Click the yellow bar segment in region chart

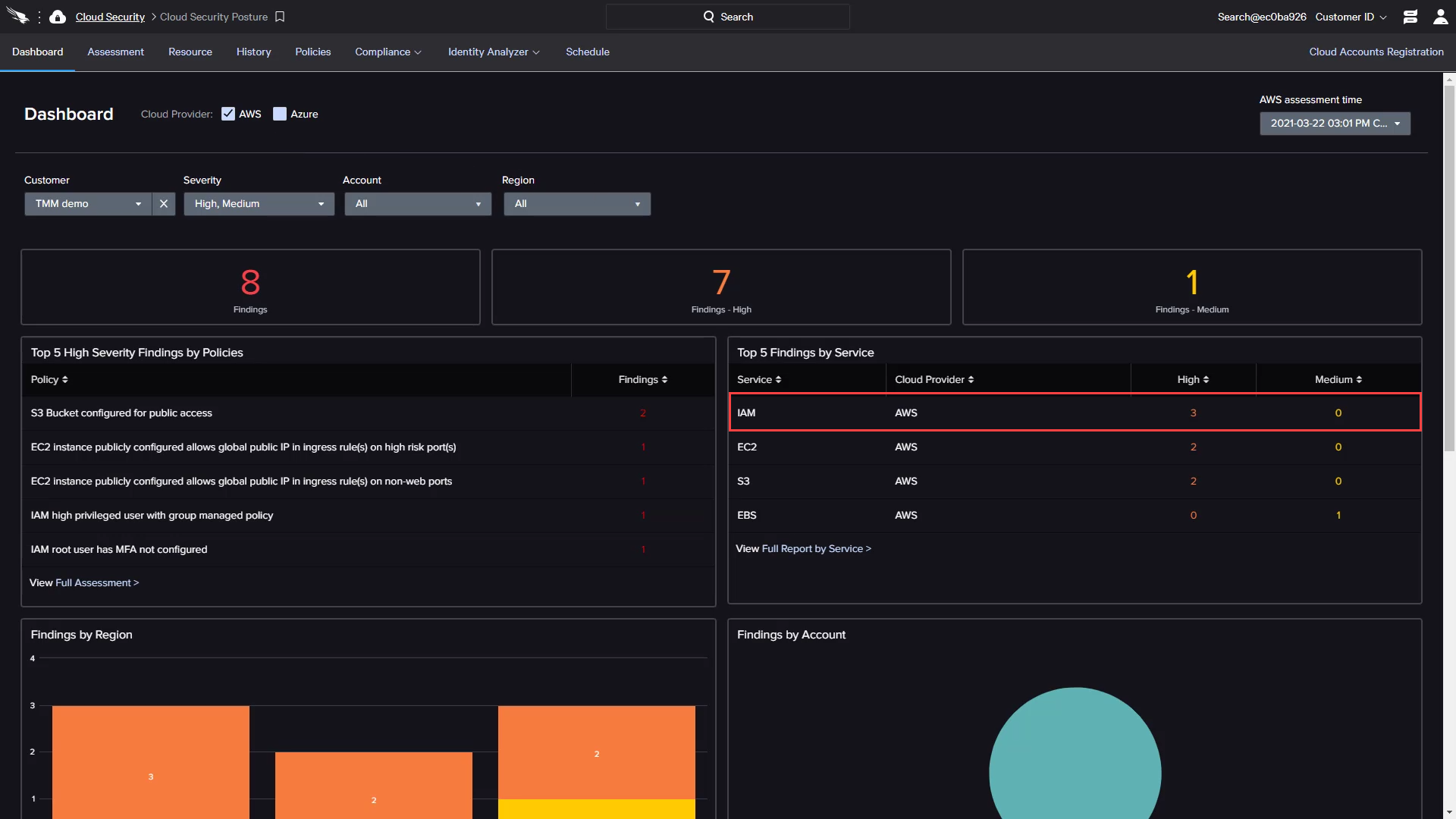click(597, 809)
